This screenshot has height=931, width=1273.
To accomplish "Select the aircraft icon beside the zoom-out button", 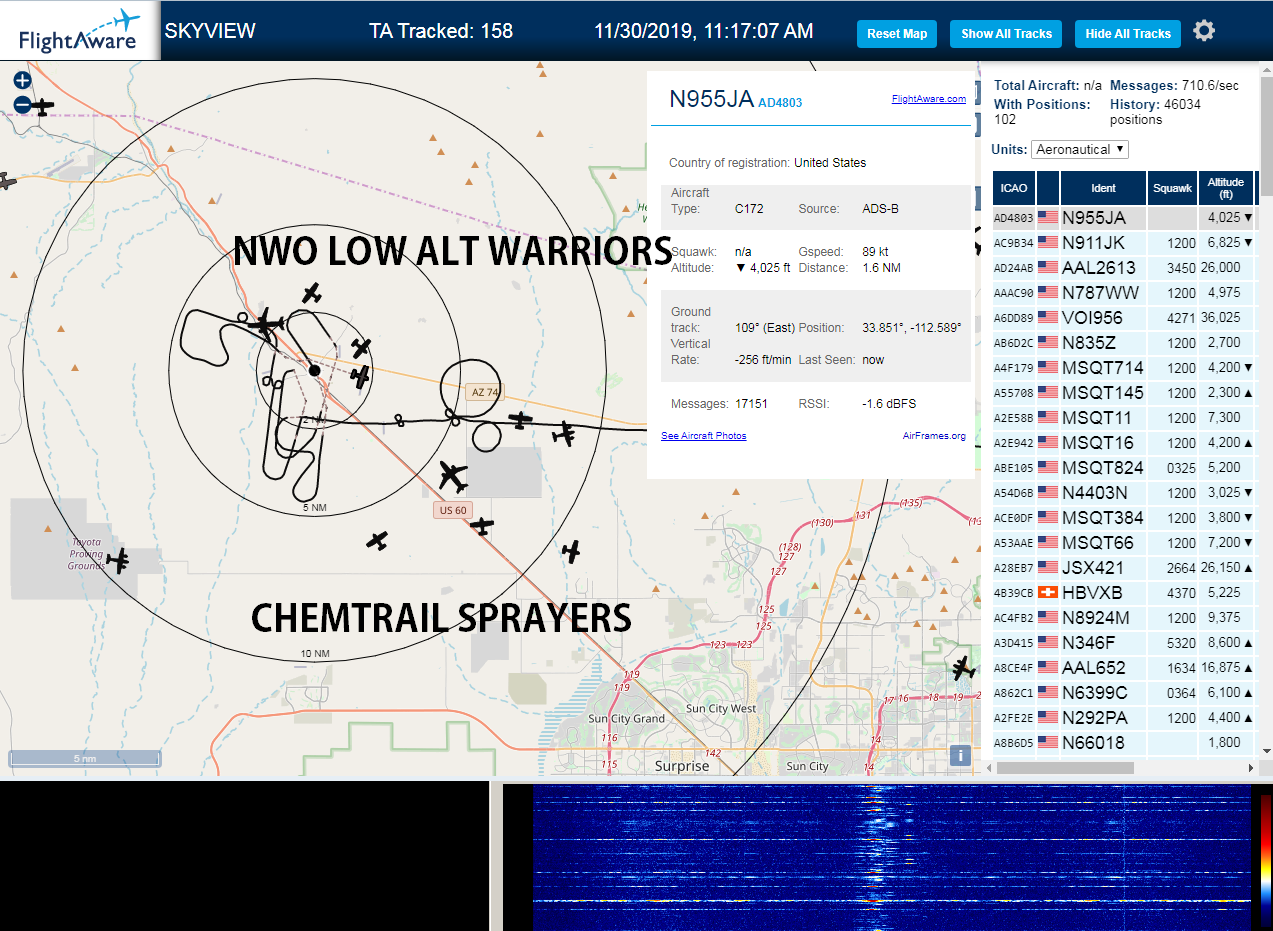I will coord(43,106).
